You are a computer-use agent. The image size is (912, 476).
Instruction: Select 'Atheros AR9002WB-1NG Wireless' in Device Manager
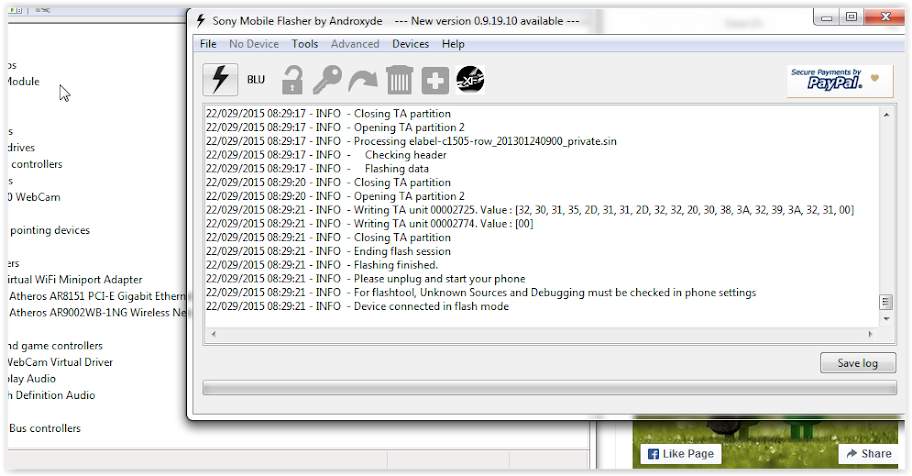pos(97,312)
